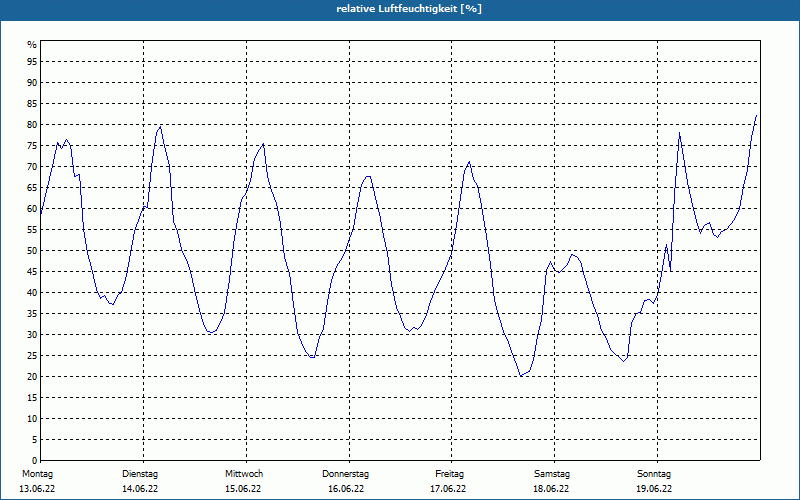Click the 20 y-axis value

click(x=32, y=377)
